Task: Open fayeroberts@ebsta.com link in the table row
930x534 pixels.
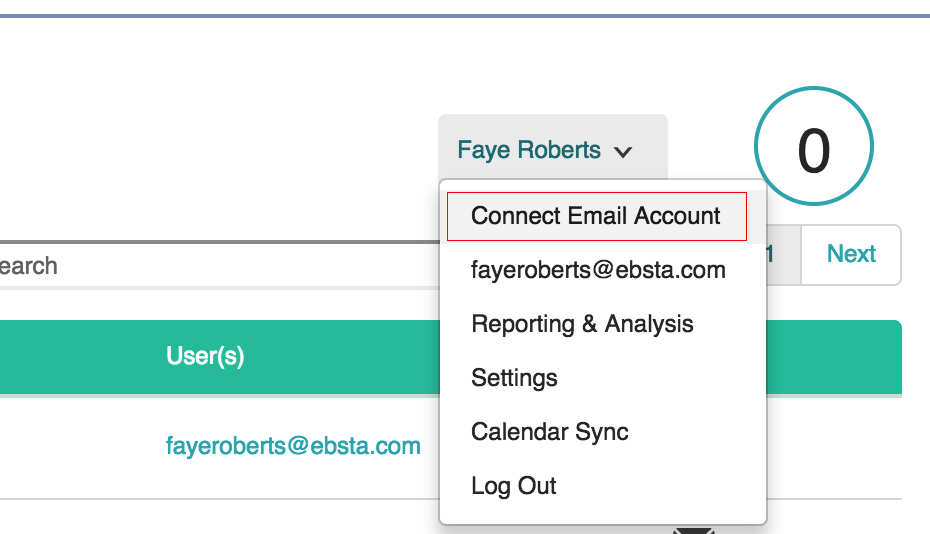Action: tap(293, 446)
